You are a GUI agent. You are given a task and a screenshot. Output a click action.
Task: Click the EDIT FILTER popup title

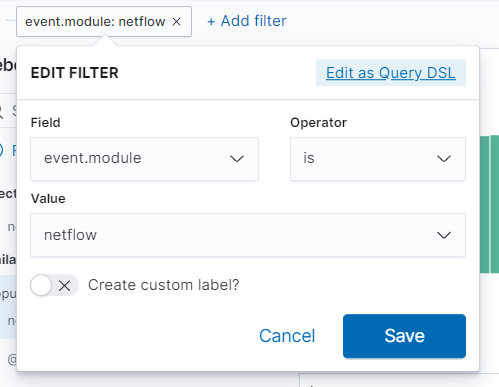pyautogui.click(x=75, y=73)
